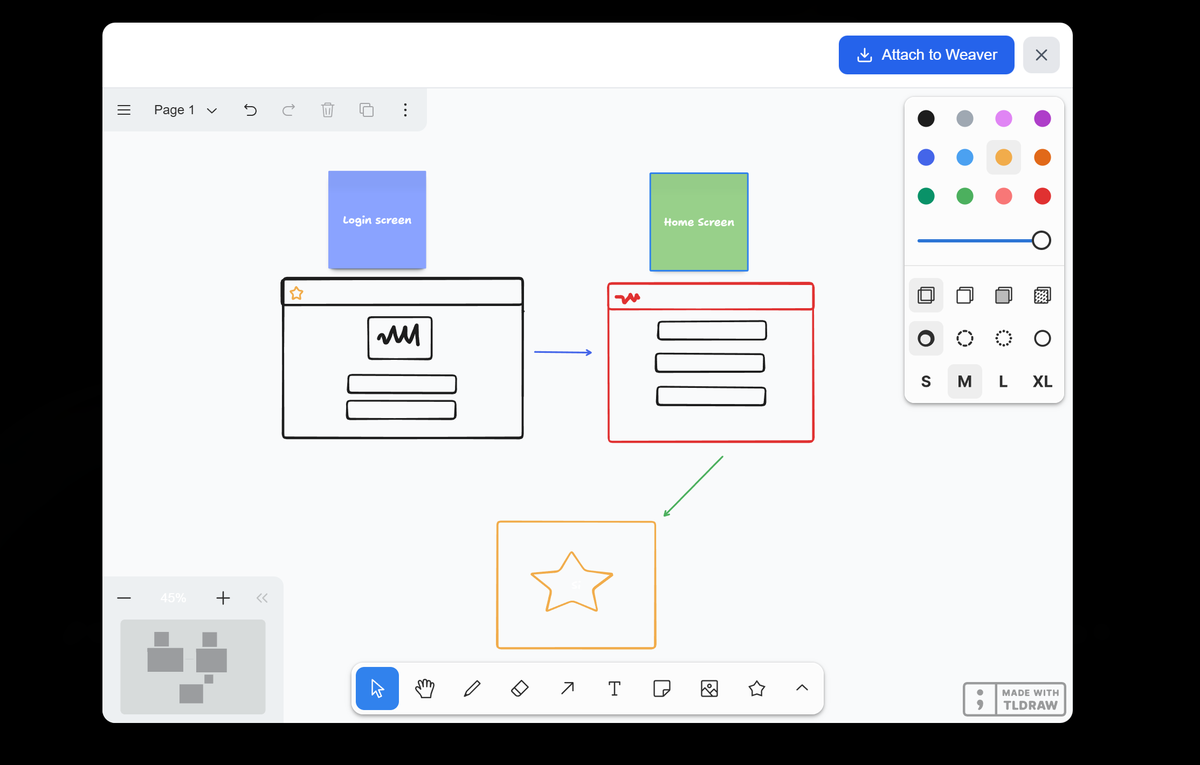Screen dimensions: 1200x765
Task: Duplicate the selected shape
Action: tap(366, 110)
